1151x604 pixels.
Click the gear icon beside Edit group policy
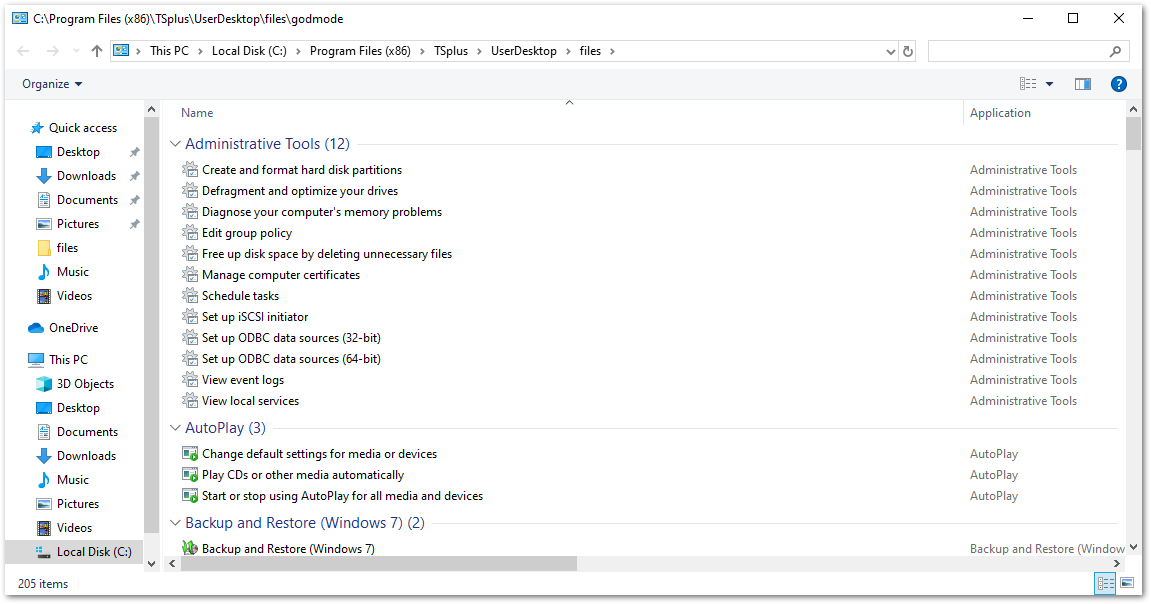tap(190, 232)
